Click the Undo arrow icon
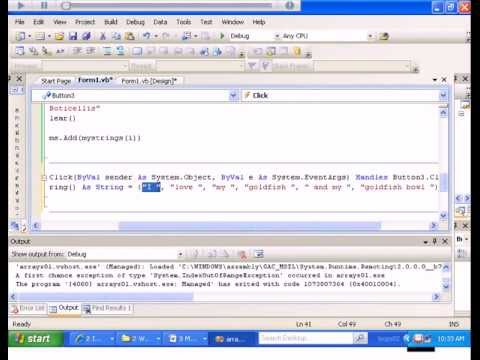Viewport: 480px width, 360px height. 147,35
